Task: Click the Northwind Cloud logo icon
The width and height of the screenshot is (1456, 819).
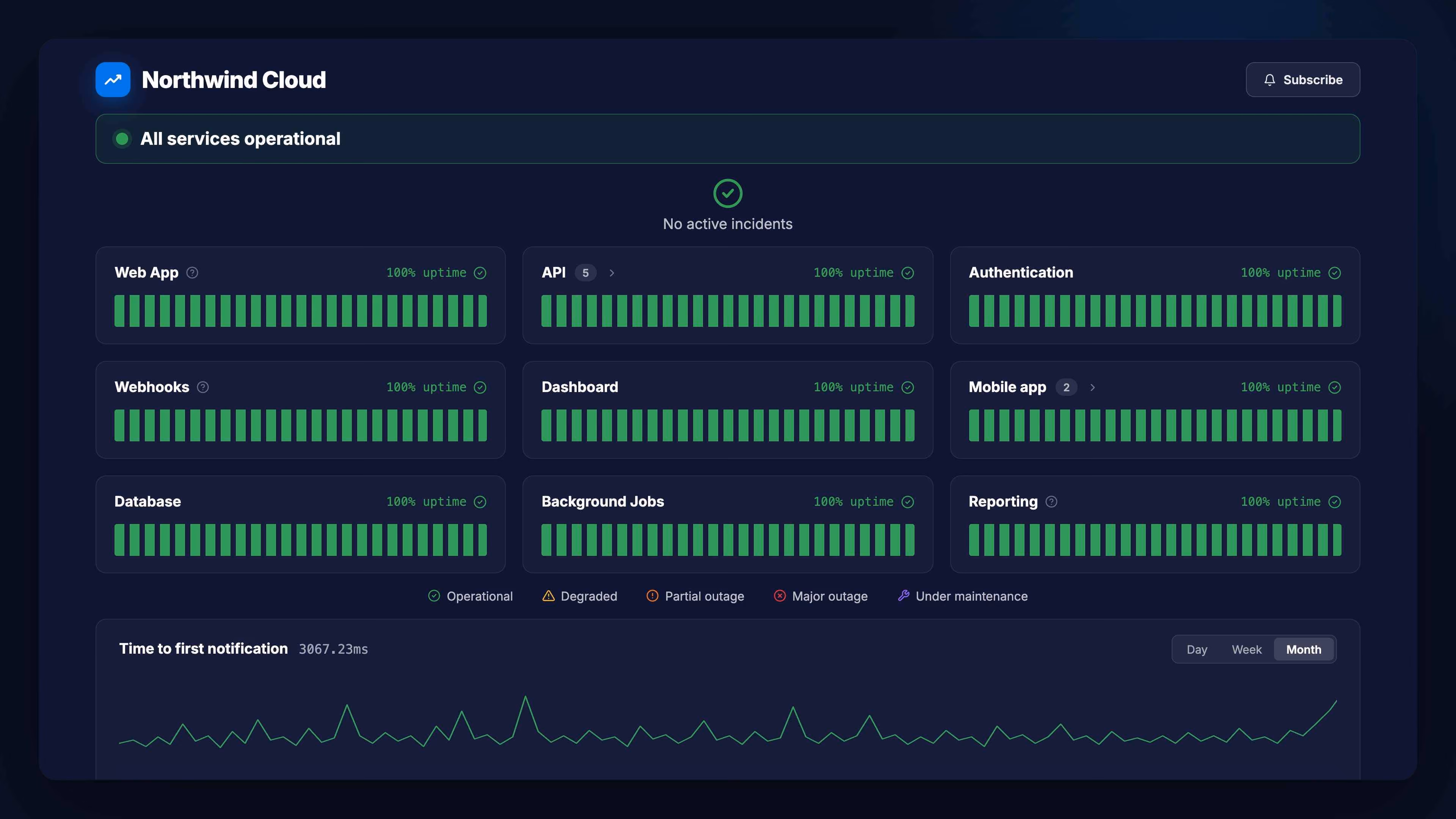Action: pos(113,80)
